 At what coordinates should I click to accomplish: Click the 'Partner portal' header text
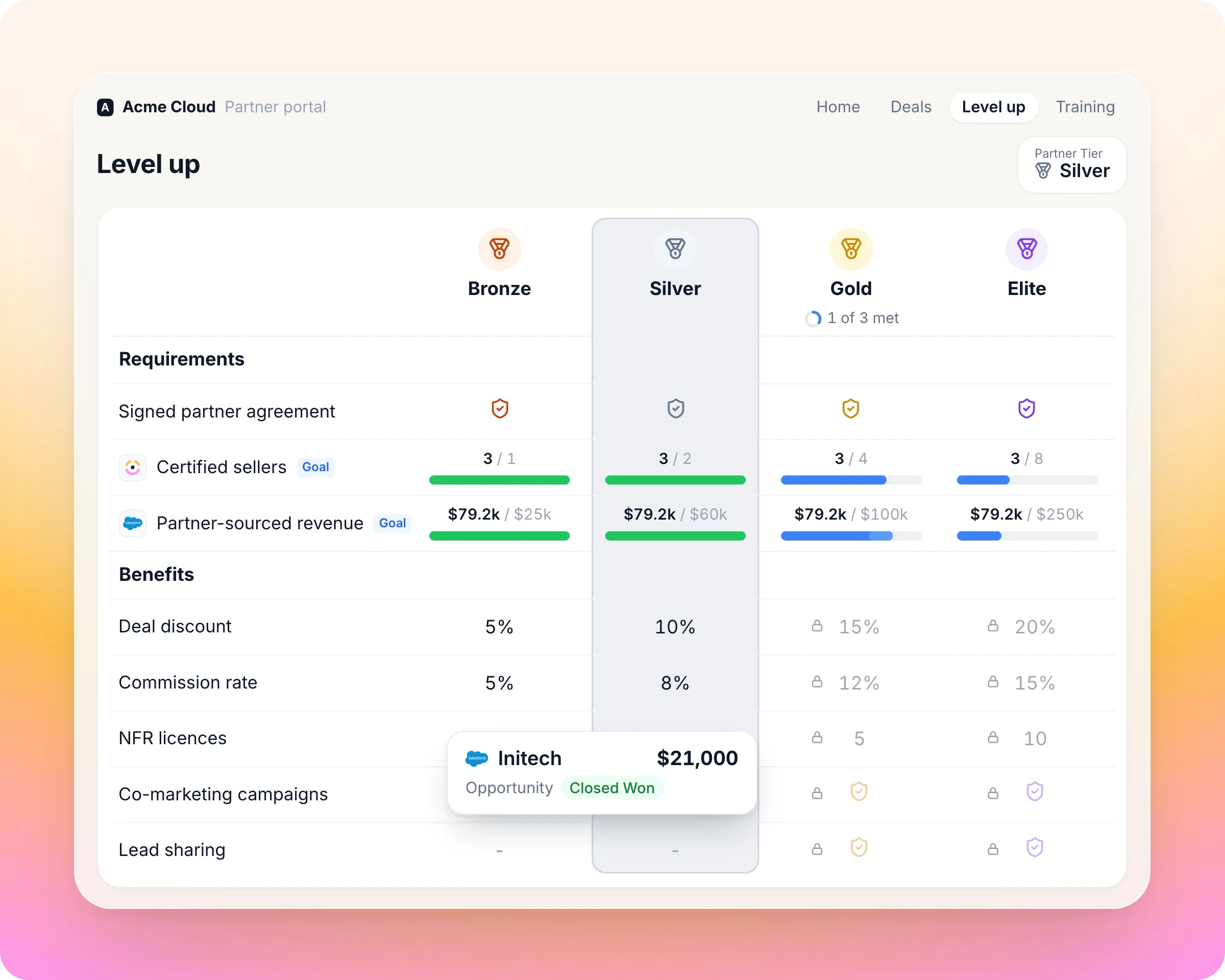275,107
